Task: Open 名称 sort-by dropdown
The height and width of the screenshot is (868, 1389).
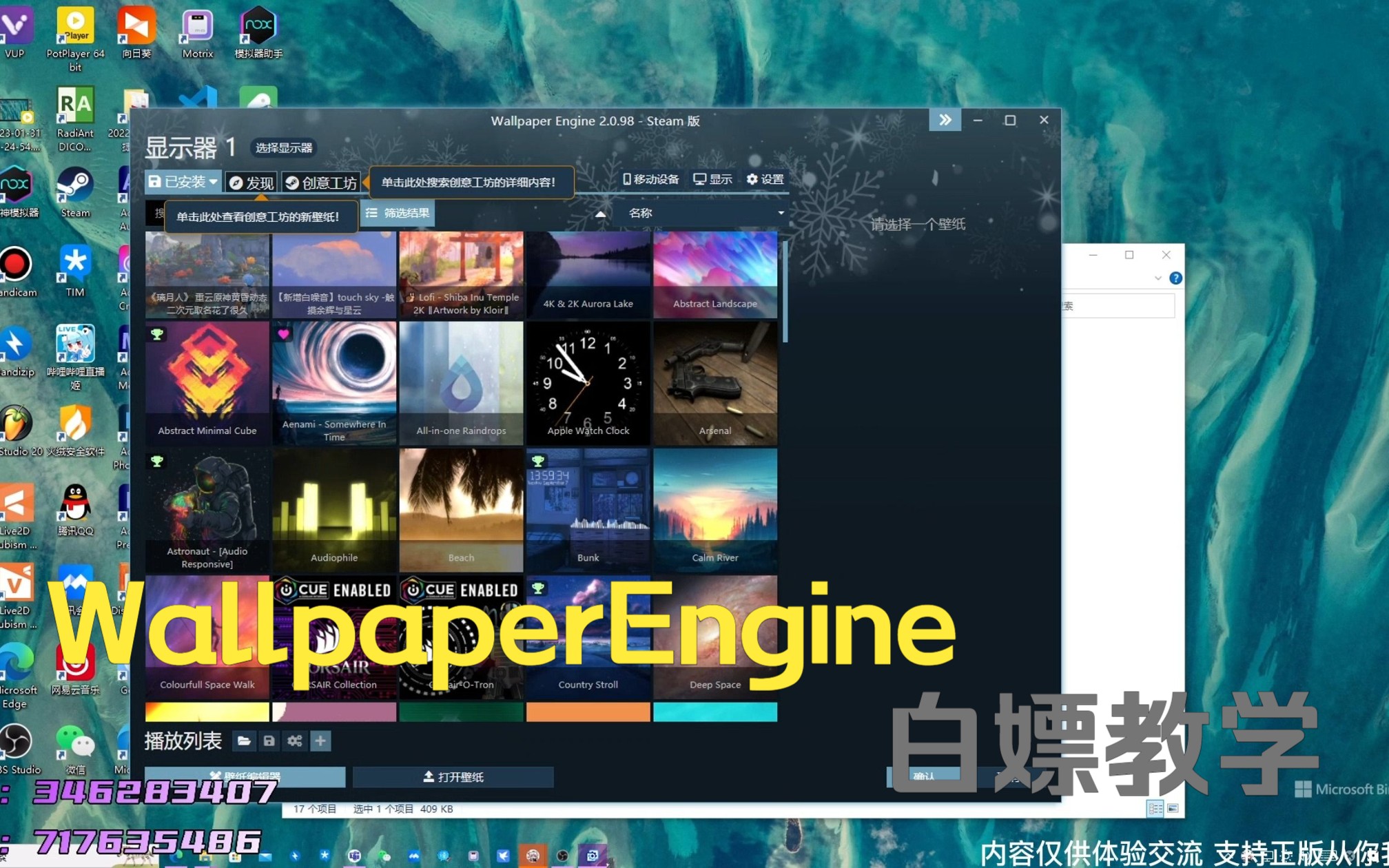Action: 702,213
